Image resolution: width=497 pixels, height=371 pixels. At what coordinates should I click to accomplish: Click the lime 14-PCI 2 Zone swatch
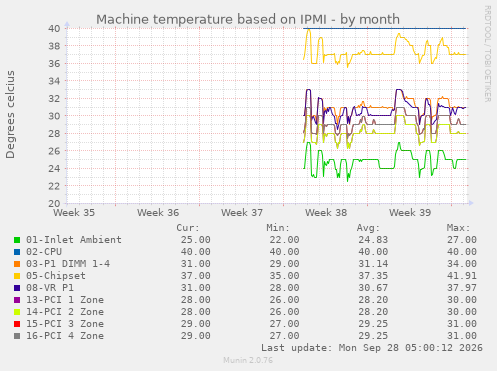[x=17, y=312]
